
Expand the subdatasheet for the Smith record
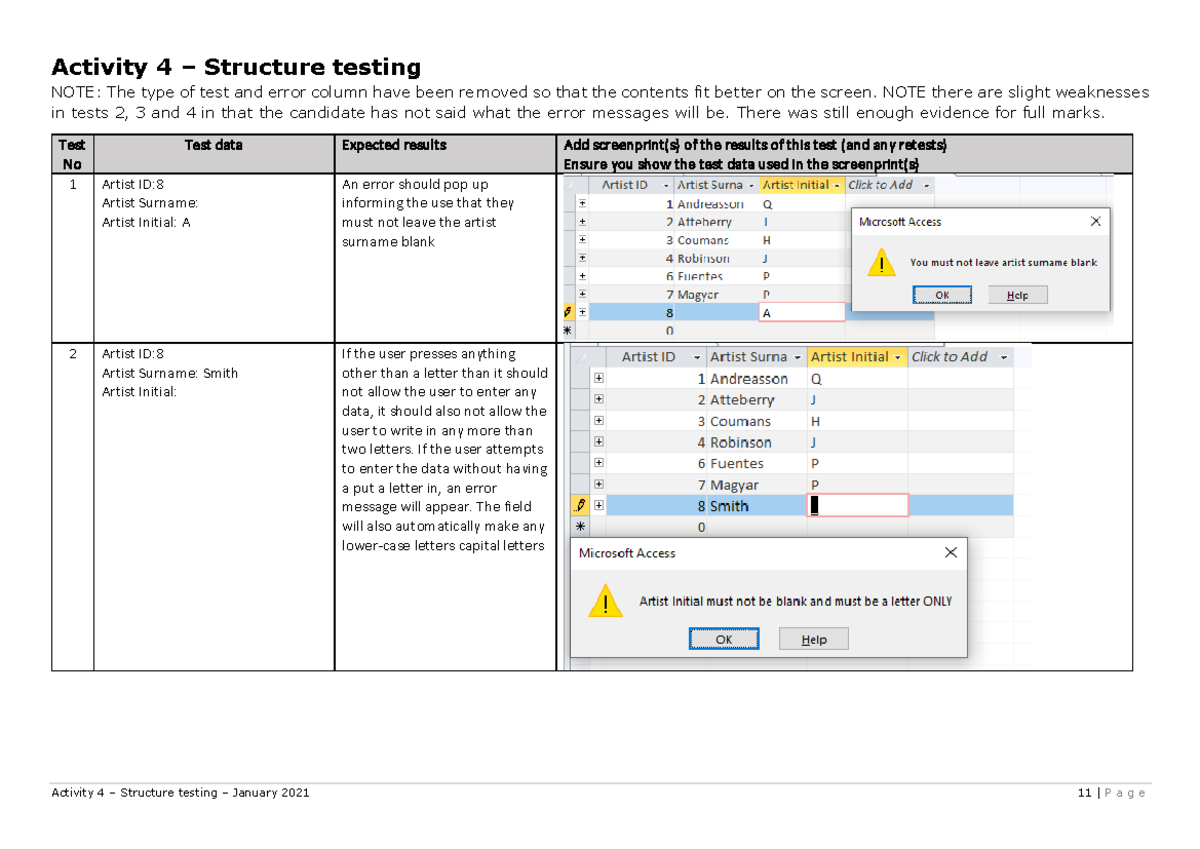(x=598, y=505)
